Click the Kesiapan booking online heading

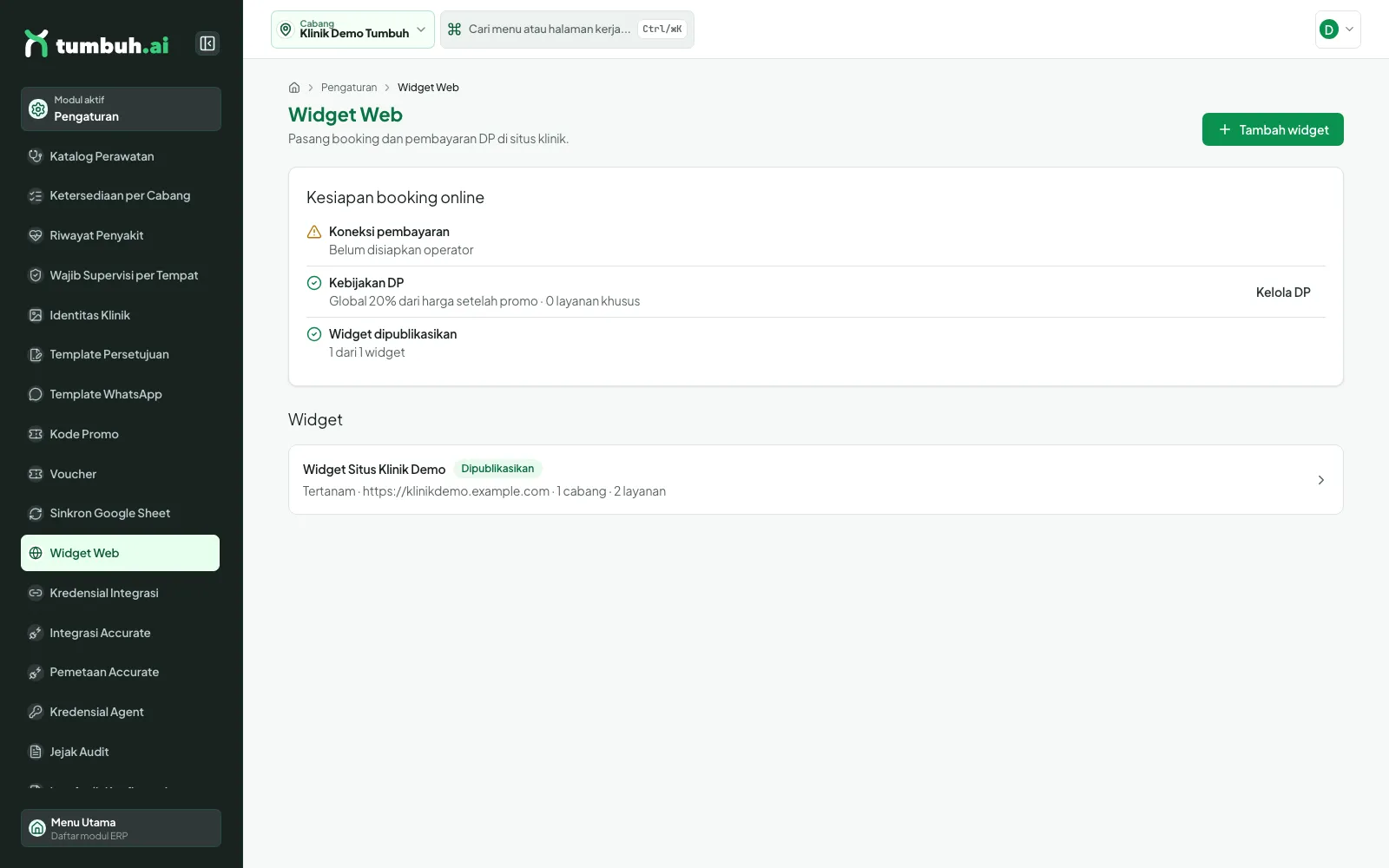click(x=395, y=198)
